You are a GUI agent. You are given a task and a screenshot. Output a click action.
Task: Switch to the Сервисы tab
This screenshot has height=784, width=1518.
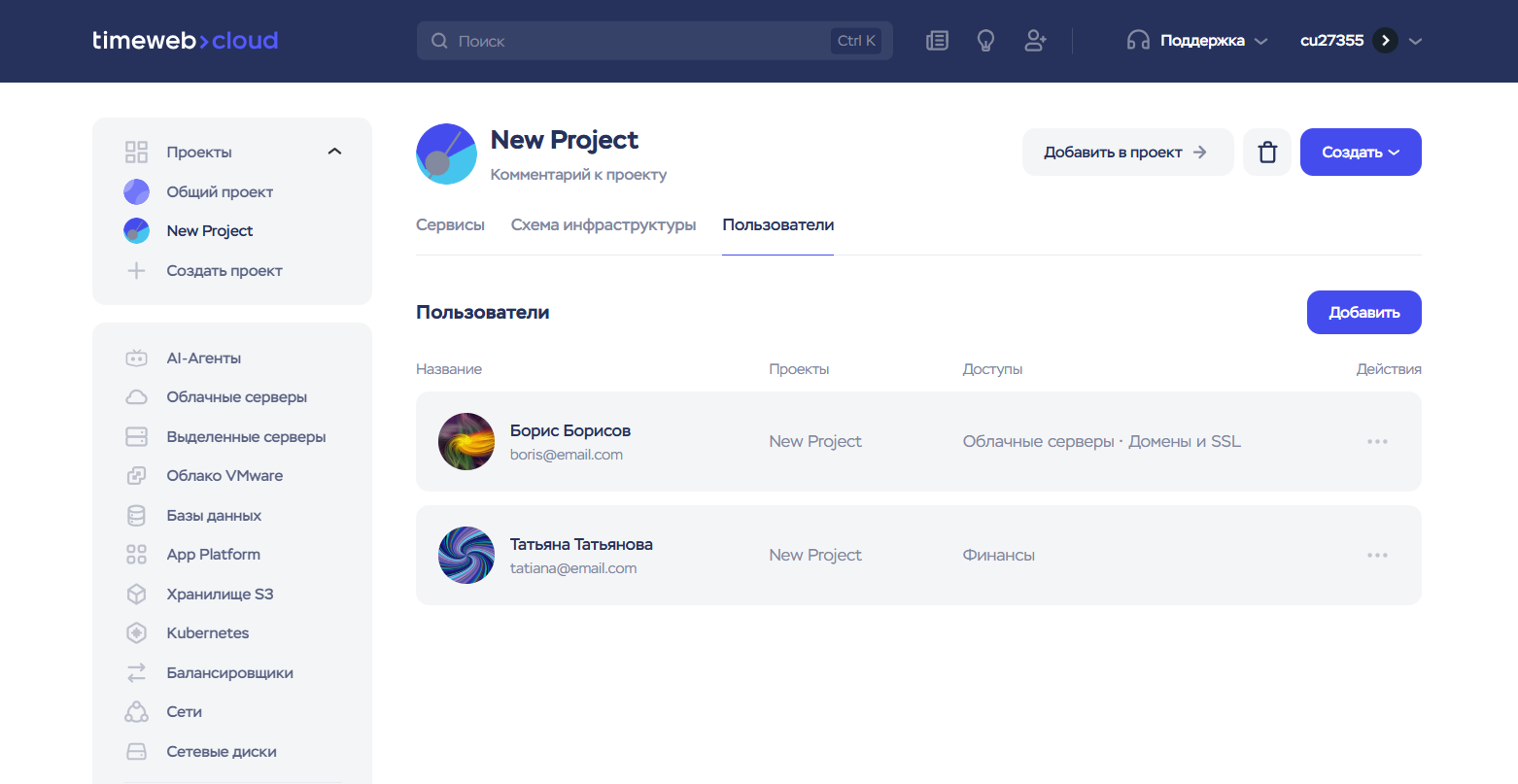pyautogui.click(x=450, y=225)
